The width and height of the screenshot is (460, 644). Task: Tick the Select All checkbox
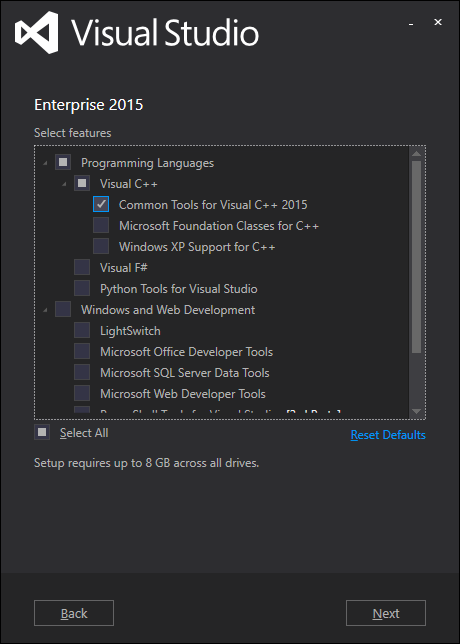coord(42,432)
